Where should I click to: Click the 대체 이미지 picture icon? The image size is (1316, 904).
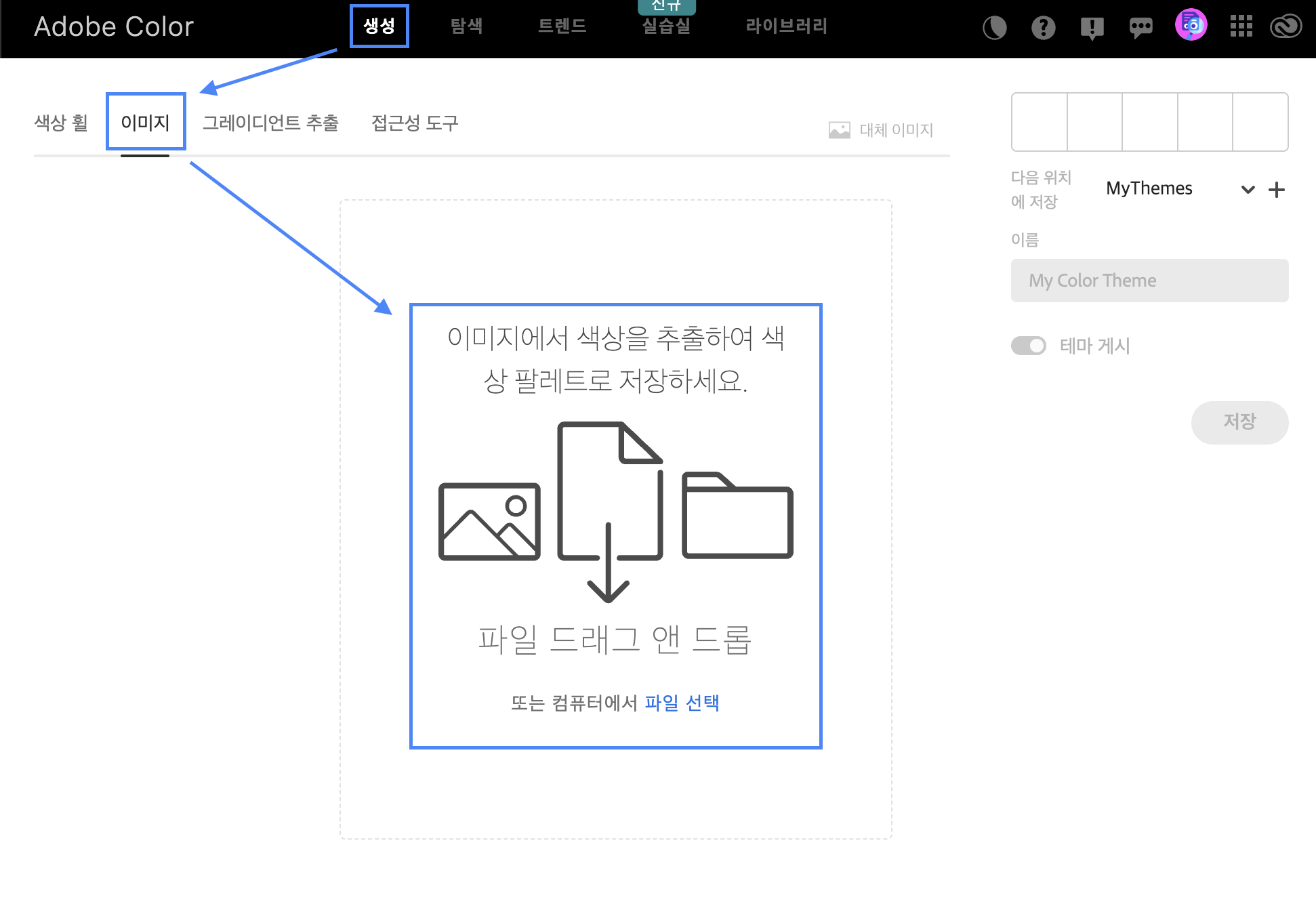pos(839,130)
